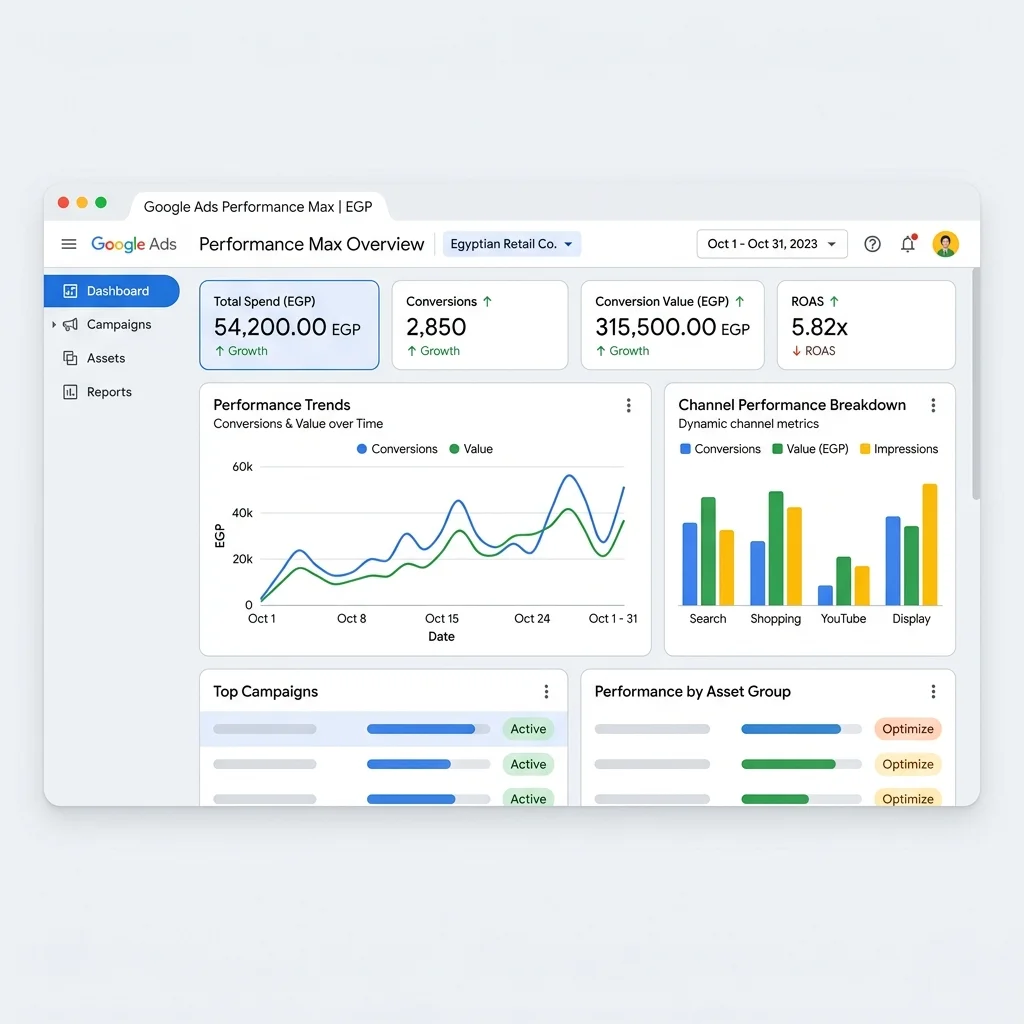The image size is (1024, 1024).
Task: Open Top Campaigns three-dot menu
Action: [x=546, y=692]
